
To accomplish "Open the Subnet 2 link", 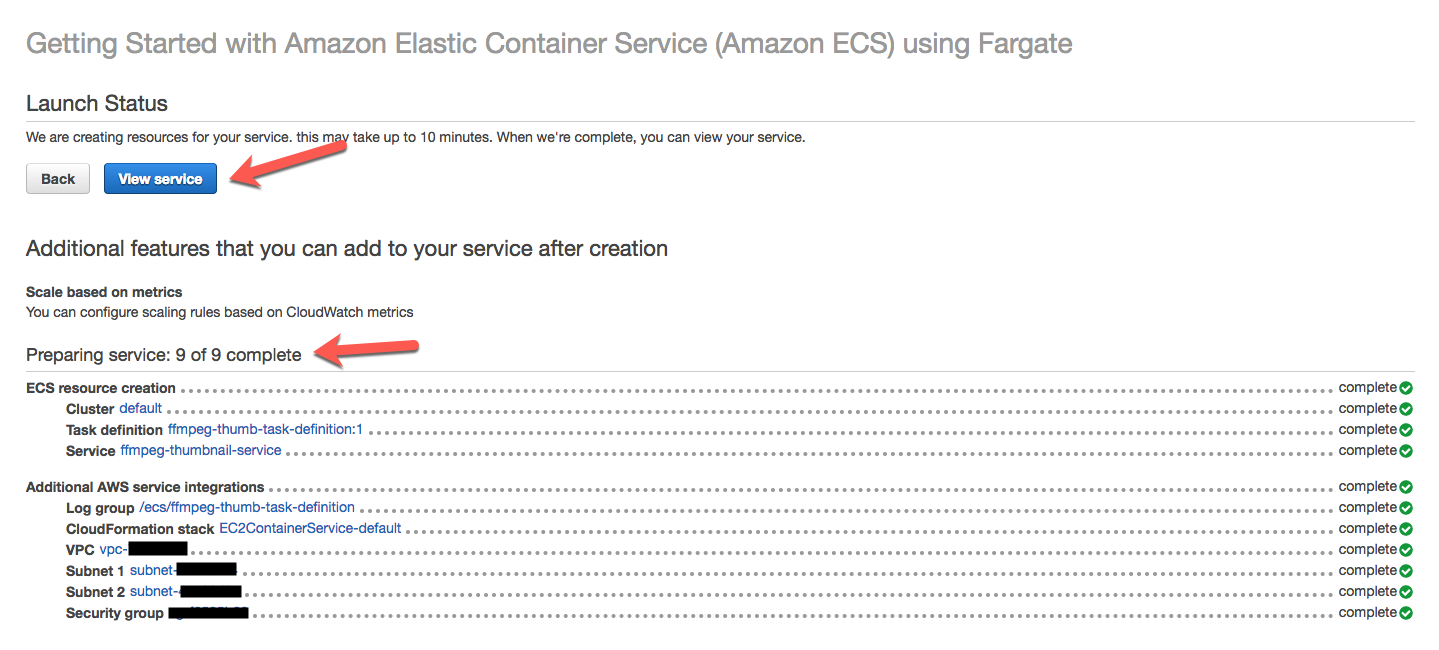I will coord(184,592).
